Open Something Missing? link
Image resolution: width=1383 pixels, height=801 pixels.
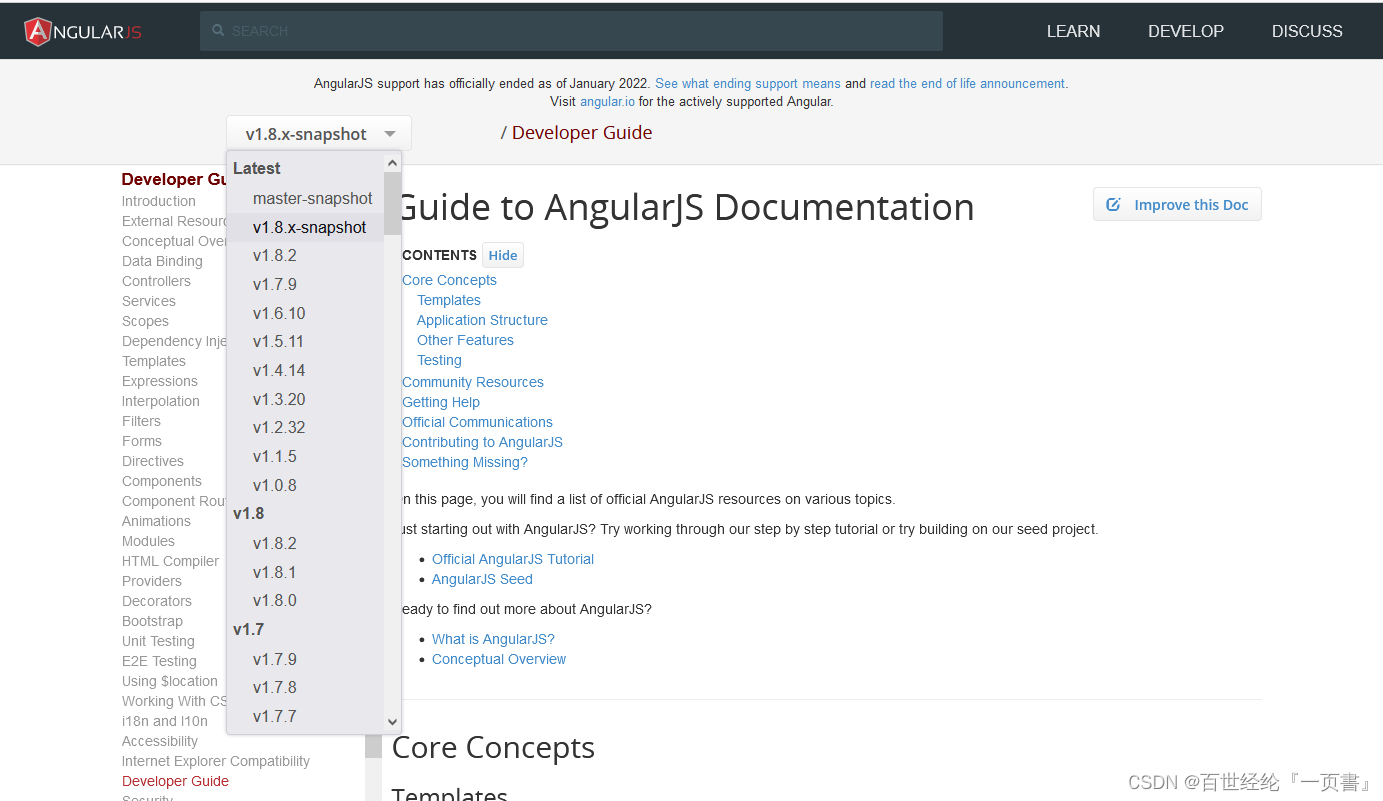tap(465, 462)
